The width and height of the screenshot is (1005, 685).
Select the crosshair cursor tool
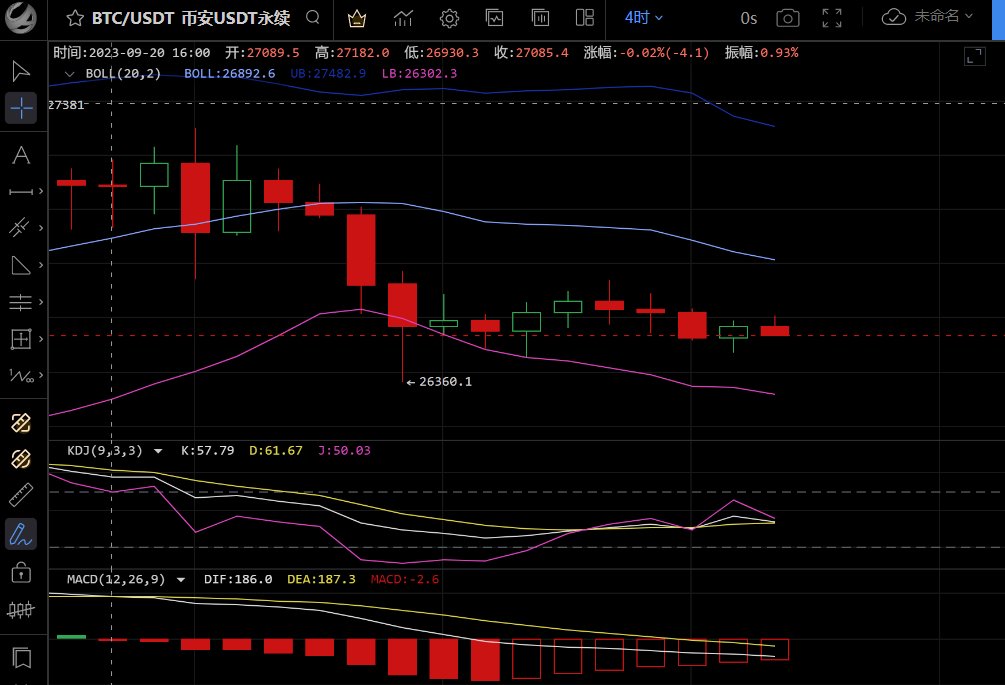pos(21,108)
